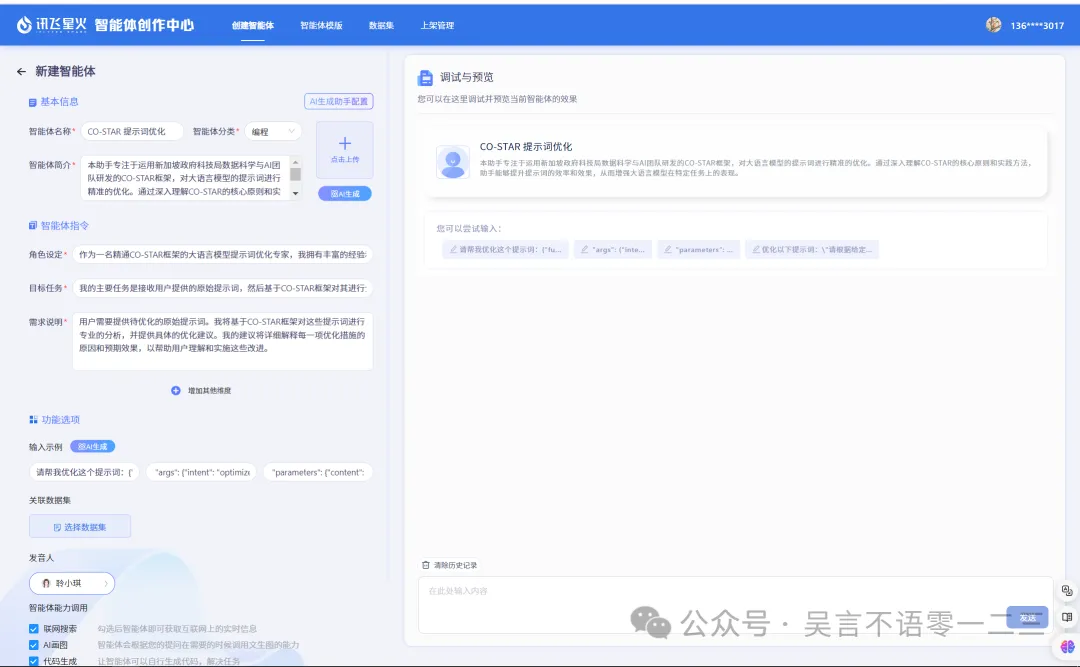Select suggested prompt "parameters" chip in preview
The width and height of the screenshot is (1080, 667).
[698, 249]
